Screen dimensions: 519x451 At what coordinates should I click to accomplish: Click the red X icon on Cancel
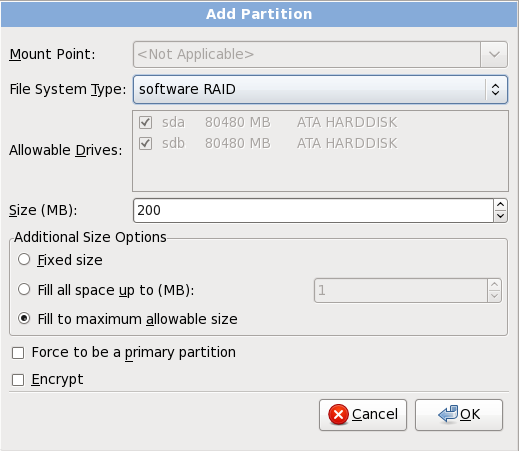point(338,414)
